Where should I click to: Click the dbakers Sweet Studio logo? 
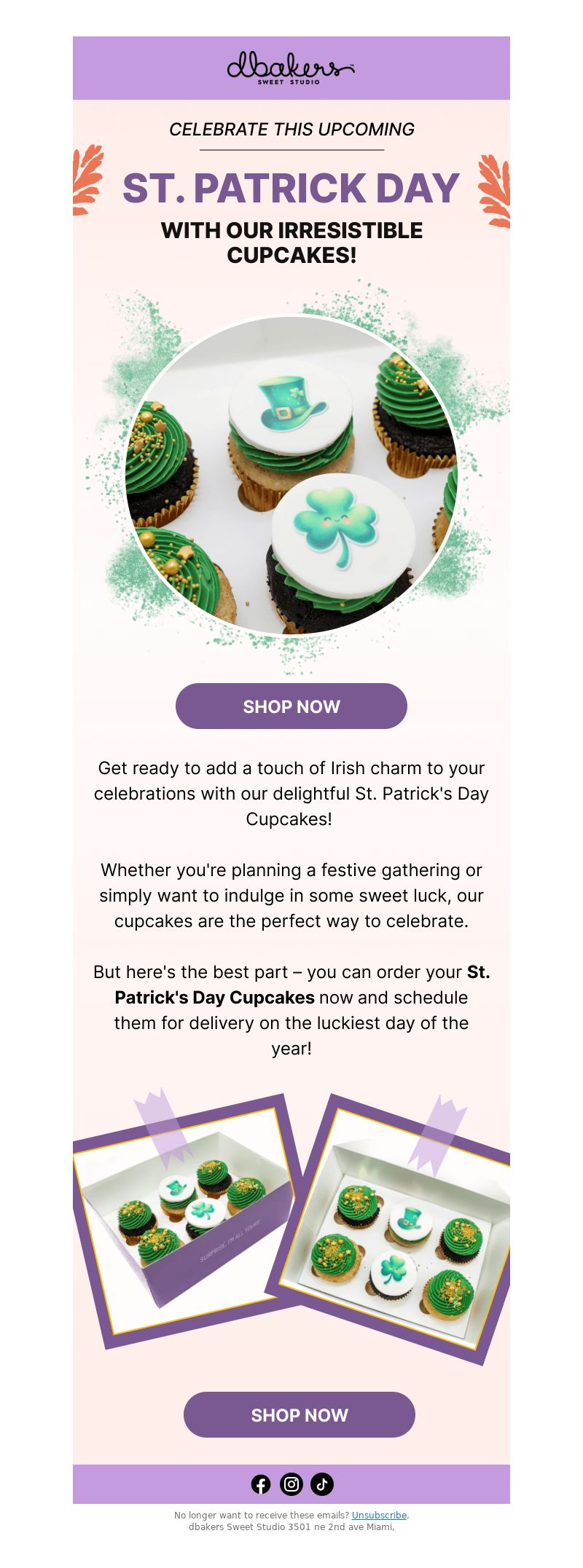tap(291, 68)
